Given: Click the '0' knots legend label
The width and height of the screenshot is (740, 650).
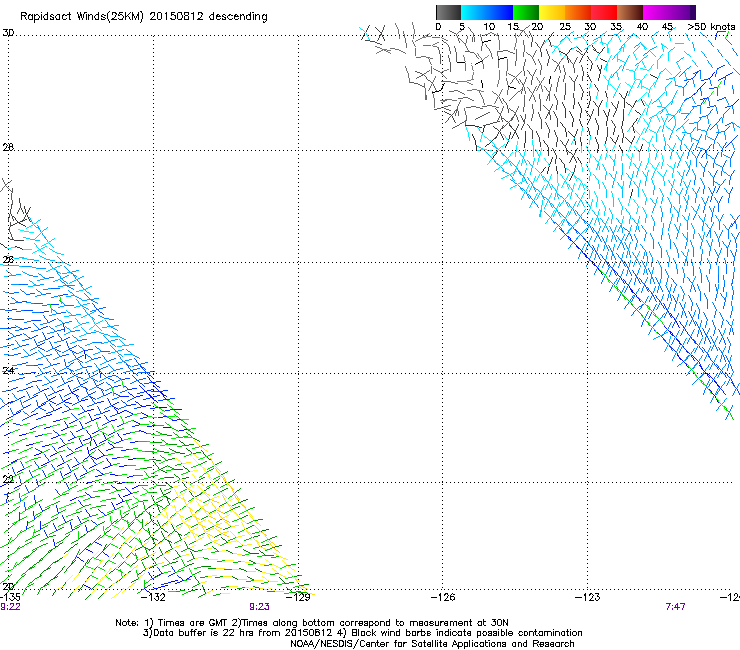Looking at the screenshot, I should (438, 26).
